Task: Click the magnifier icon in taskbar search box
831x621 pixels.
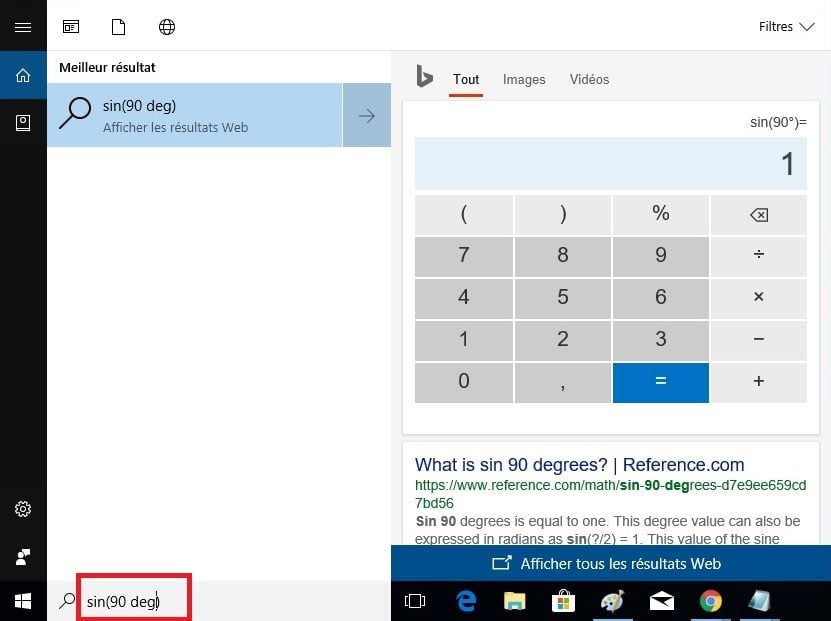Action: [67, 601]
